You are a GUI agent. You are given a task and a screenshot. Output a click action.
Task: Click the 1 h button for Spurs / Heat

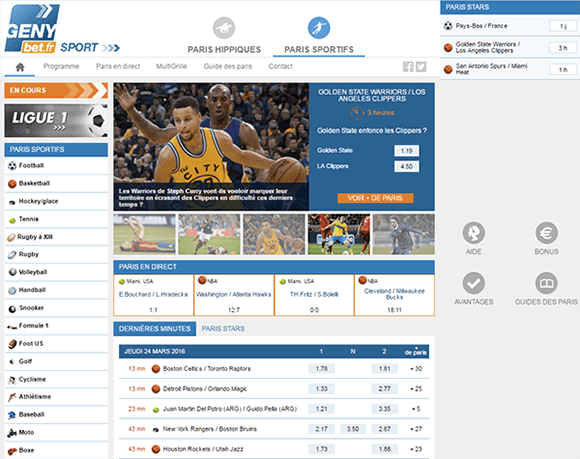click(563, 70)
